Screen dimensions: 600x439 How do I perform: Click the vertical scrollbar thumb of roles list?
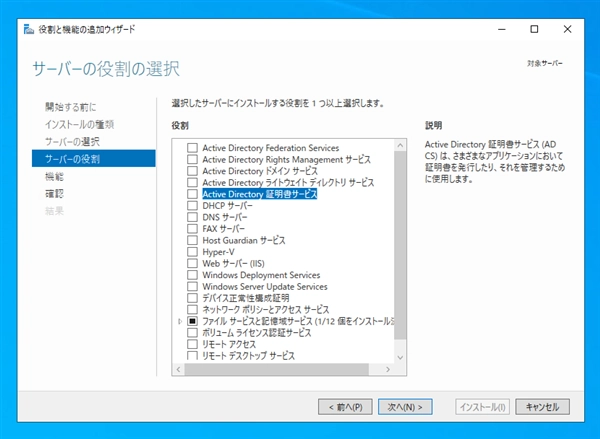pyautogui.click(x=400, y=245)
